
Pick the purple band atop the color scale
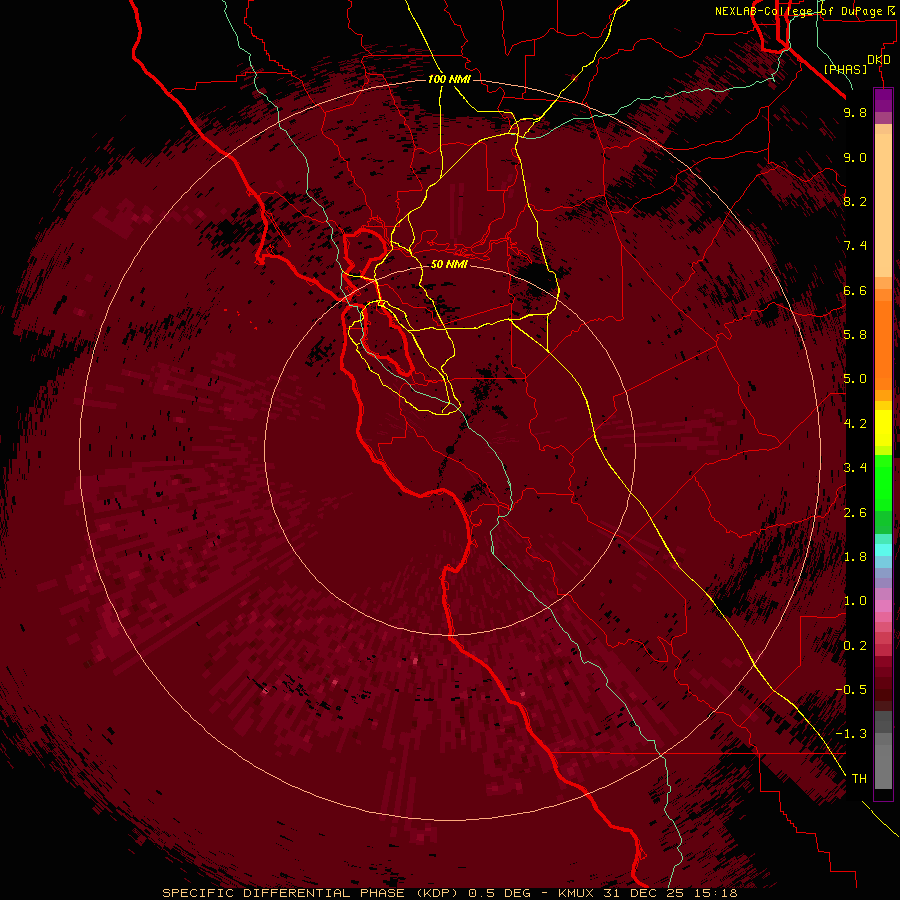883,100
